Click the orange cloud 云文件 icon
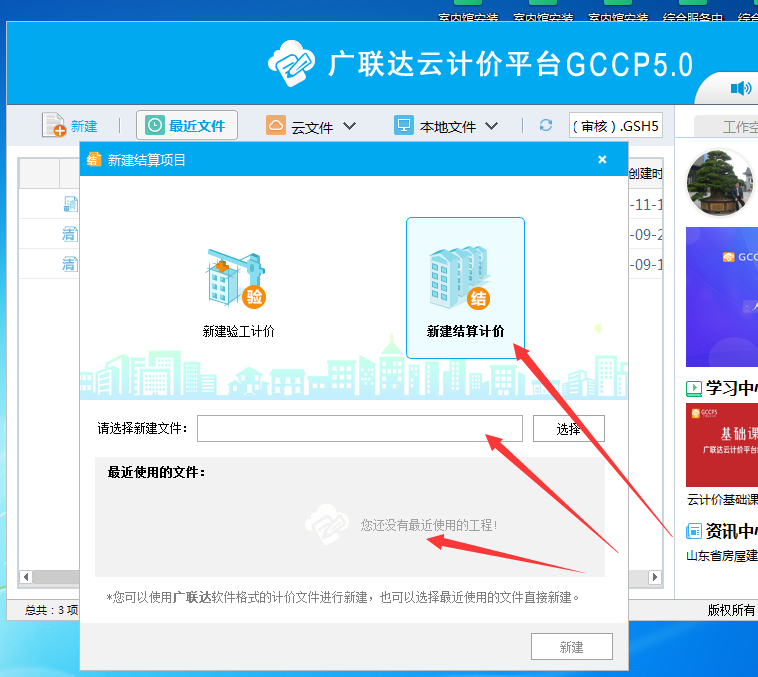The height and width of the screenshot is (677, 758). point(276,125)
